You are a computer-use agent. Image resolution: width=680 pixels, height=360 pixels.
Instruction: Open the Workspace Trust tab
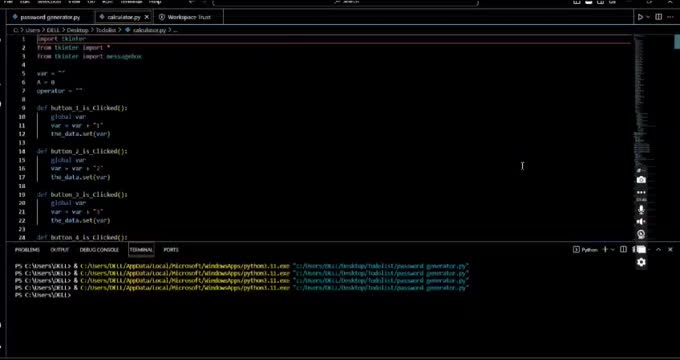pos(186,17)
